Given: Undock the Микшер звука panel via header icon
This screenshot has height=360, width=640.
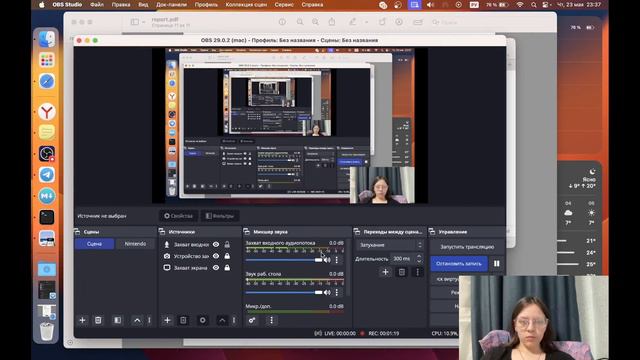Looking at the screenshot, I should (x=247, y=231).
